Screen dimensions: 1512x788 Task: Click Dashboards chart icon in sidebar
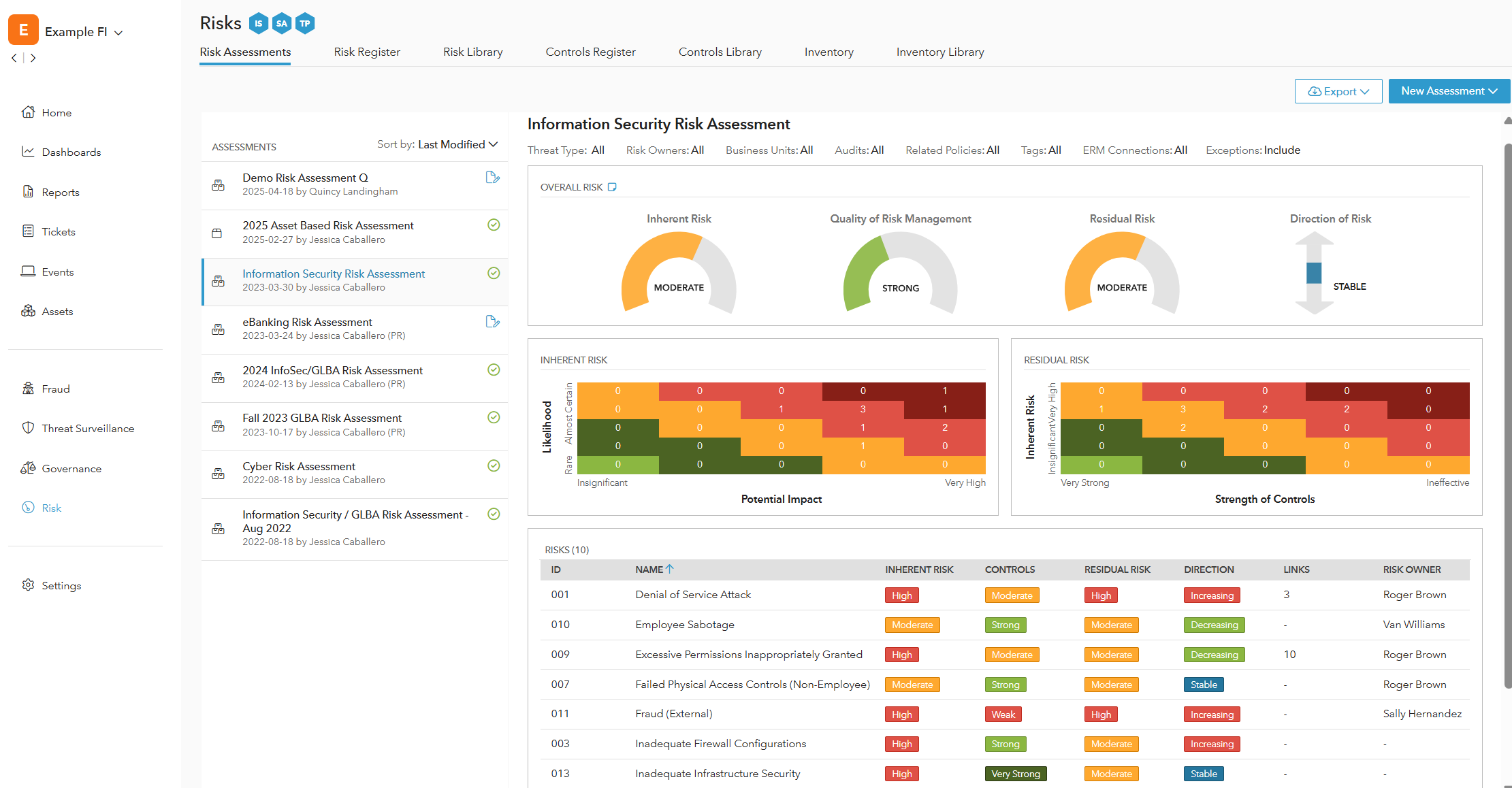coord(28,152)
